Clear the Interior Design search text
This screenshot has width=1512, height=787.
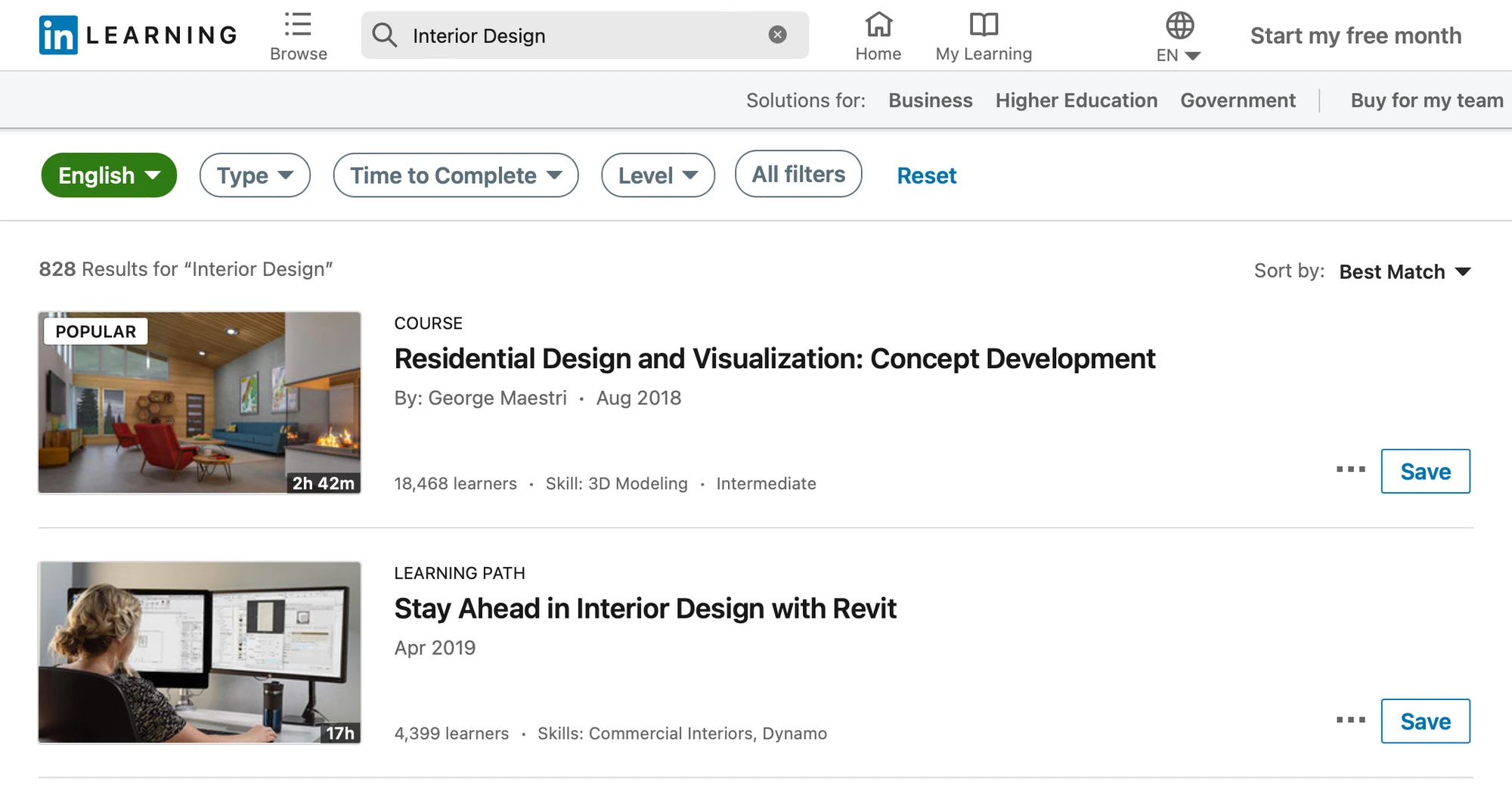[777, 35]
